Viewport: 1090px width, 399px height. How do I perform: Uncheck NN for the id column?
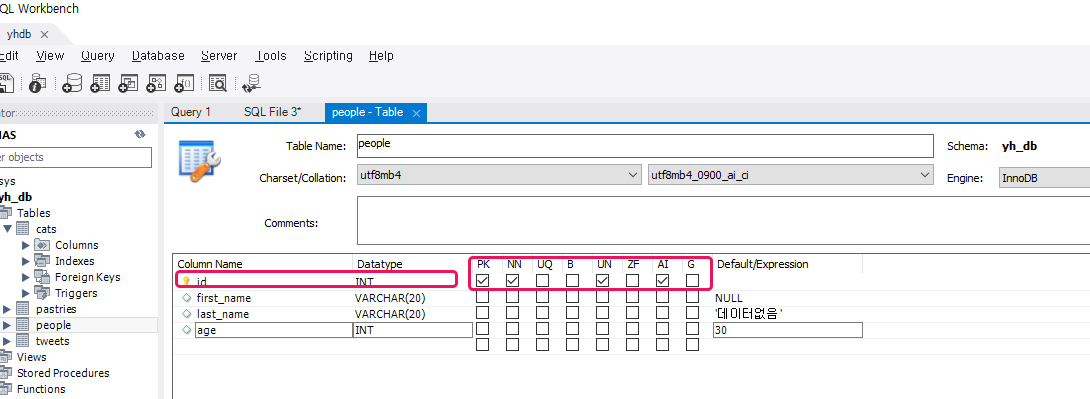512,281
